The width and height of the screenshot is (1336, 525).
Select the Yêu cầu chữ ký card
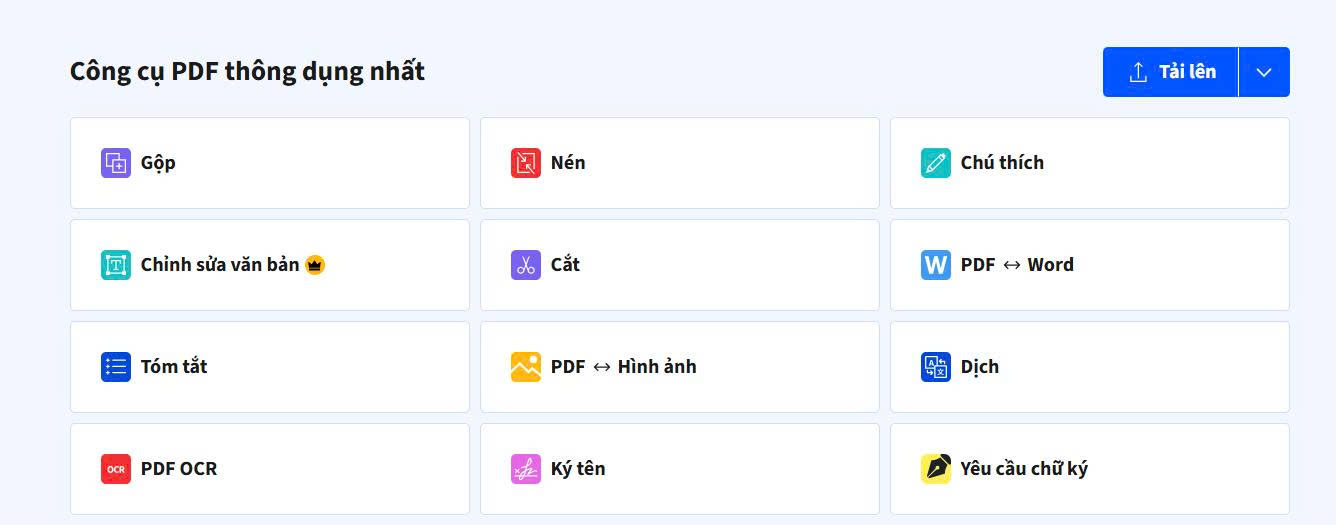(1090, 469)
